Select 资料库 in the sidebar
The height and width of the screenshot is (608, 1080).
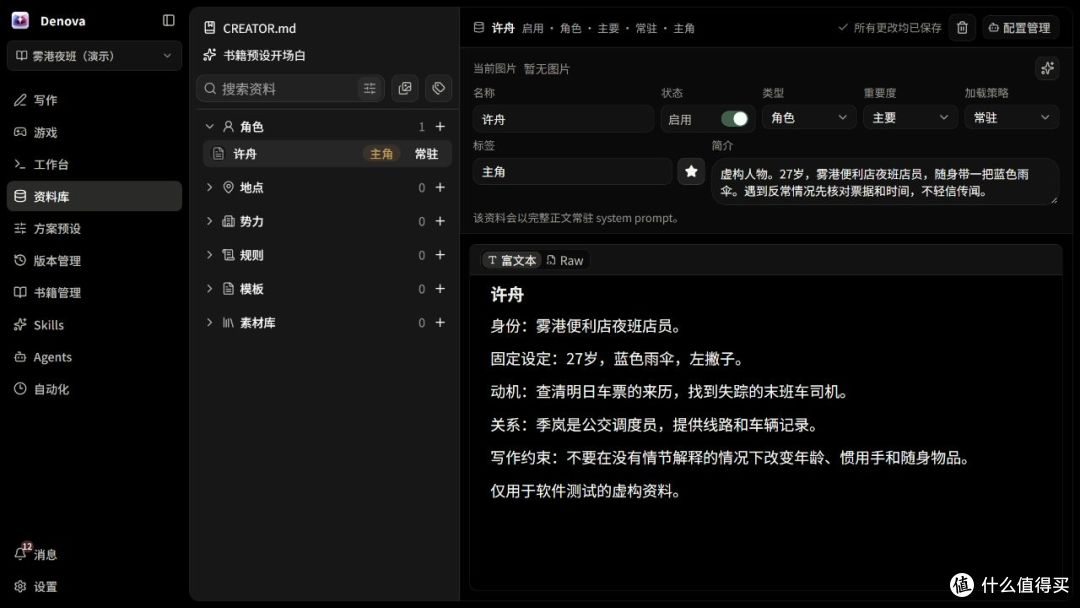coord(94,196)
